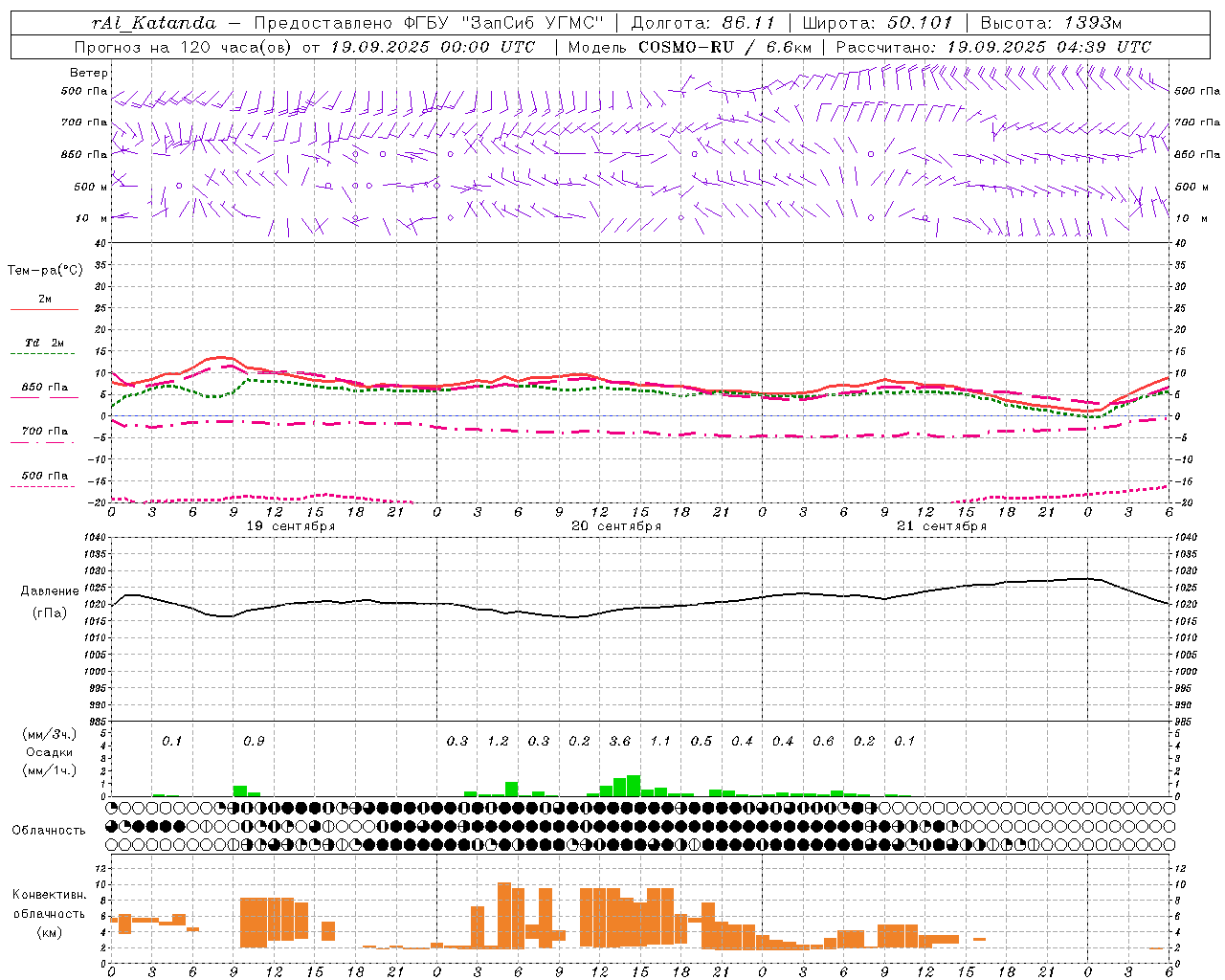Click the 3.6 precipitation total
Screen dimensions: 1225x980
620,741
